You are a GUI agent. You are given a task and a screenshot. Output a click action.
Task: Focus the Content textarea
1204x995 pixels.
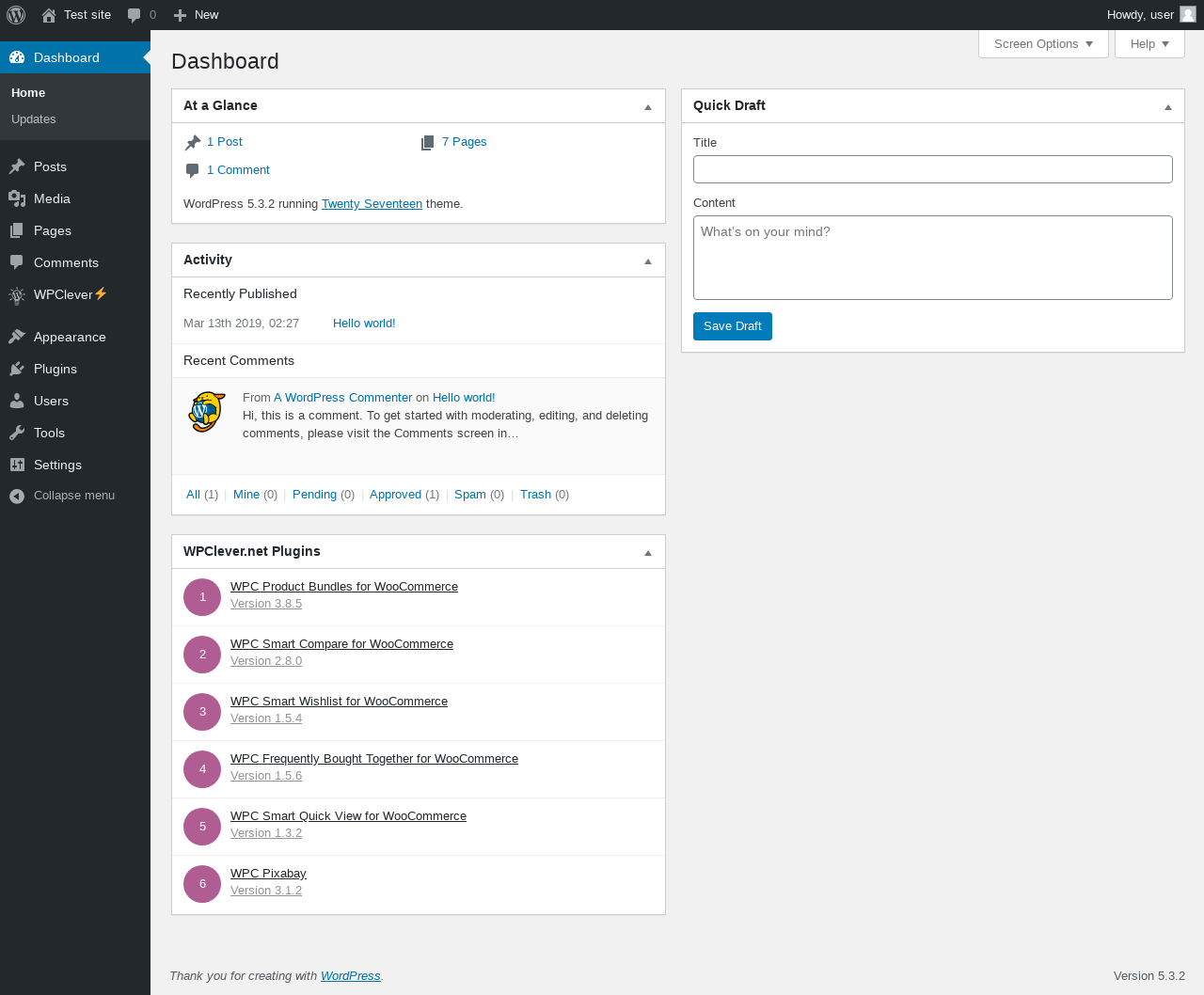tap(933, 258)
